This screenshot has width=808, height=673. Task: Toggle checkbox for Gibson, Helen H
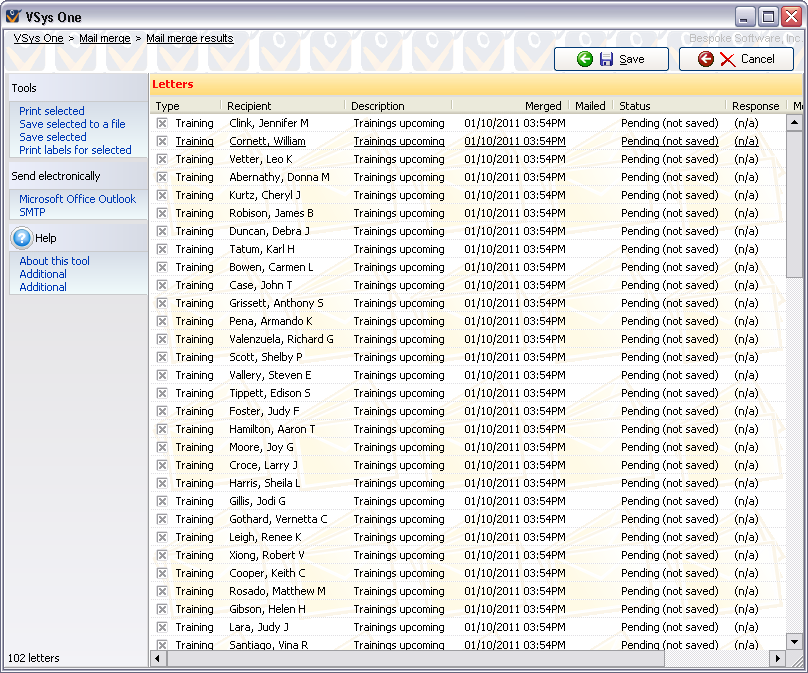point(162,609)
